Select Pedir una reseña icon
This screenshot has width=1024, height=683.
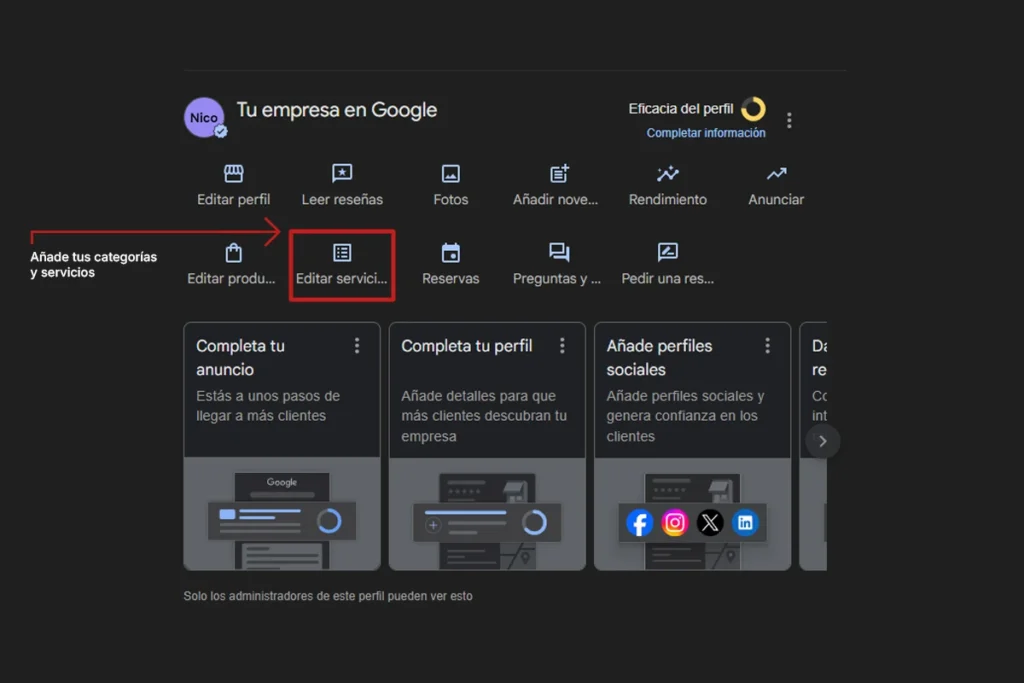(x=667, y=253)
